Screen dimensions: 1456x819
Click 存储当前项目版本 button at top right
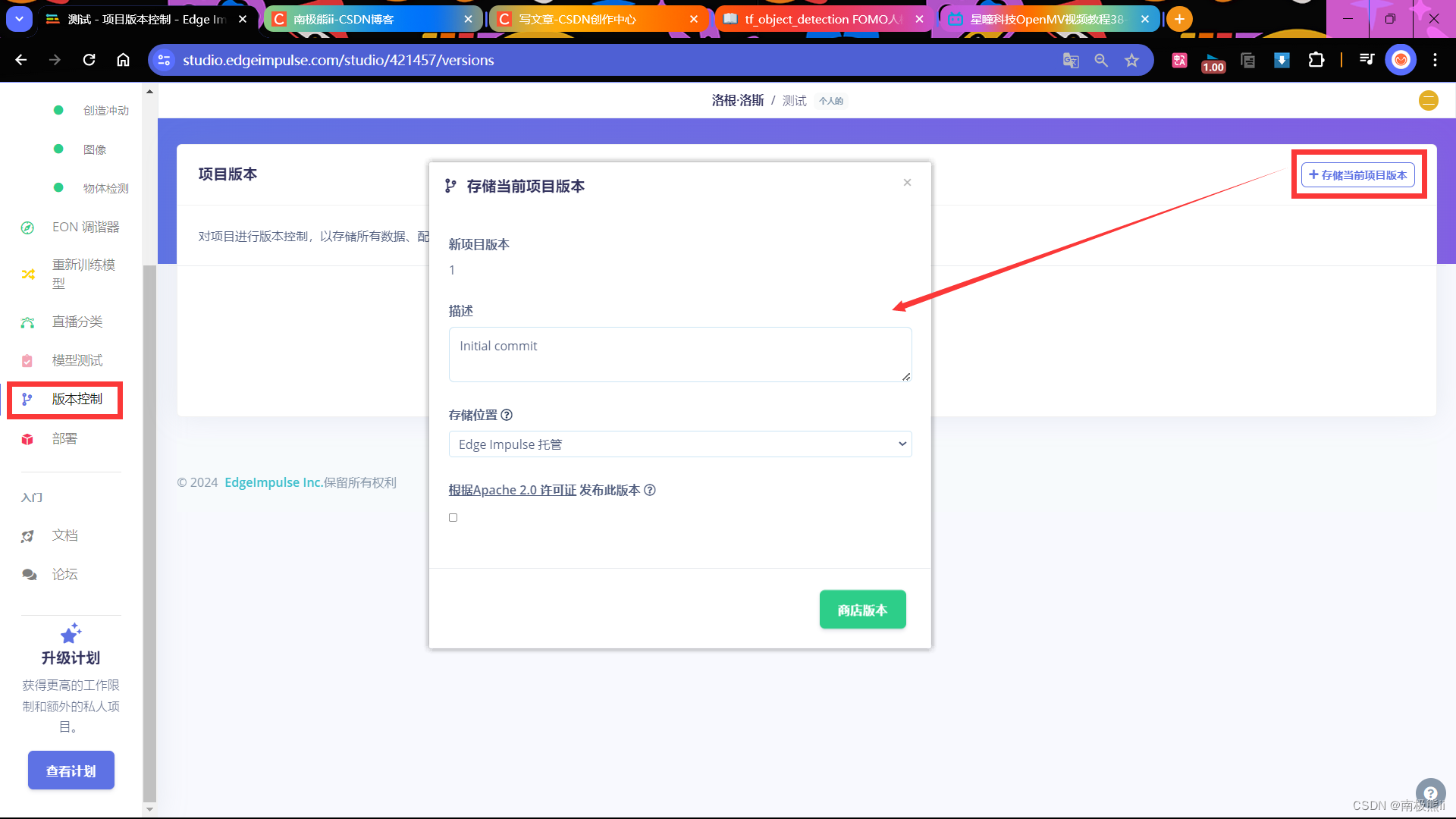tap(1357, 175)
